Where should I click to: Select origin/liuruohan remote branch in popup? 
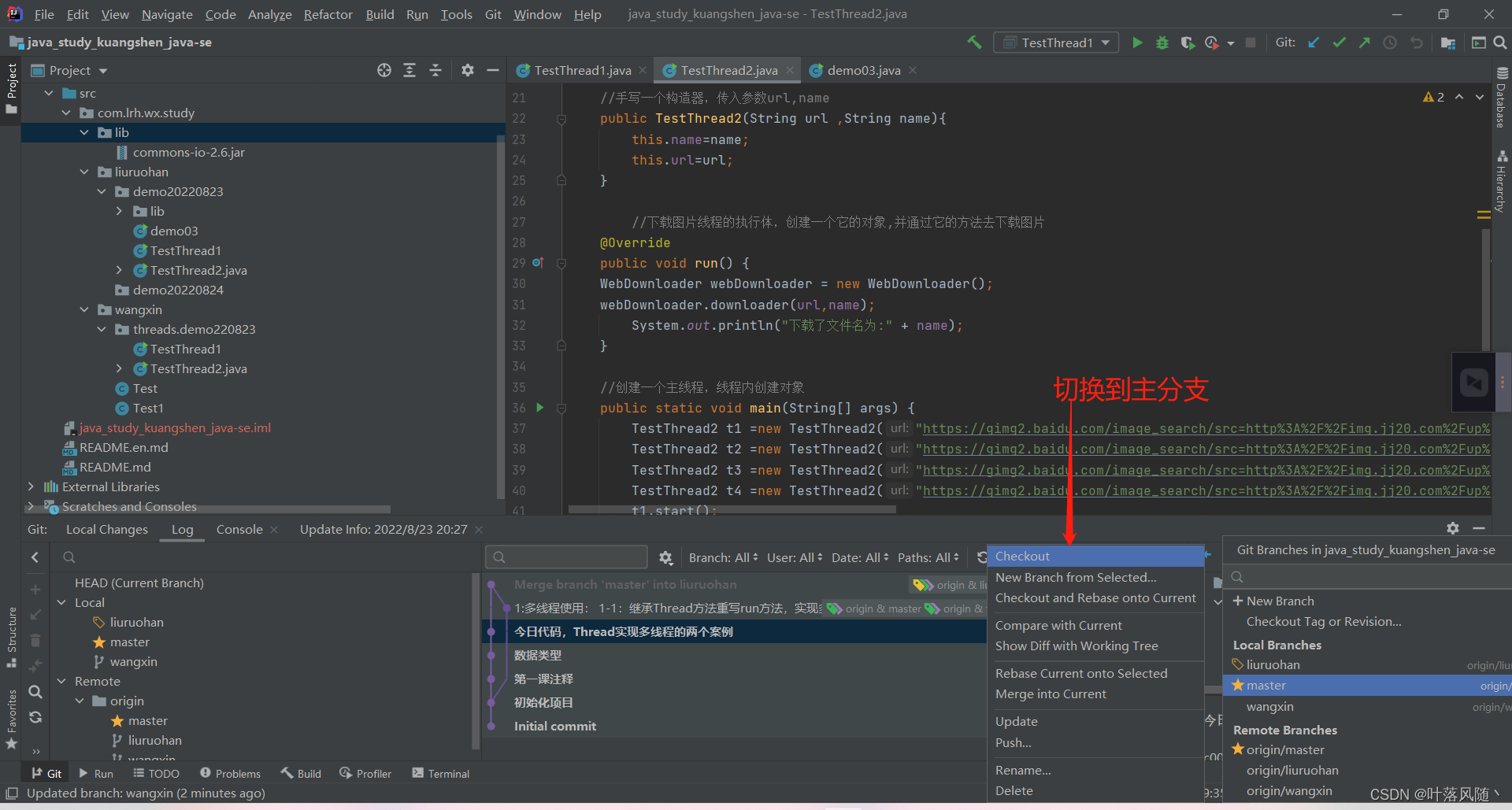[x=1291, y=770]
